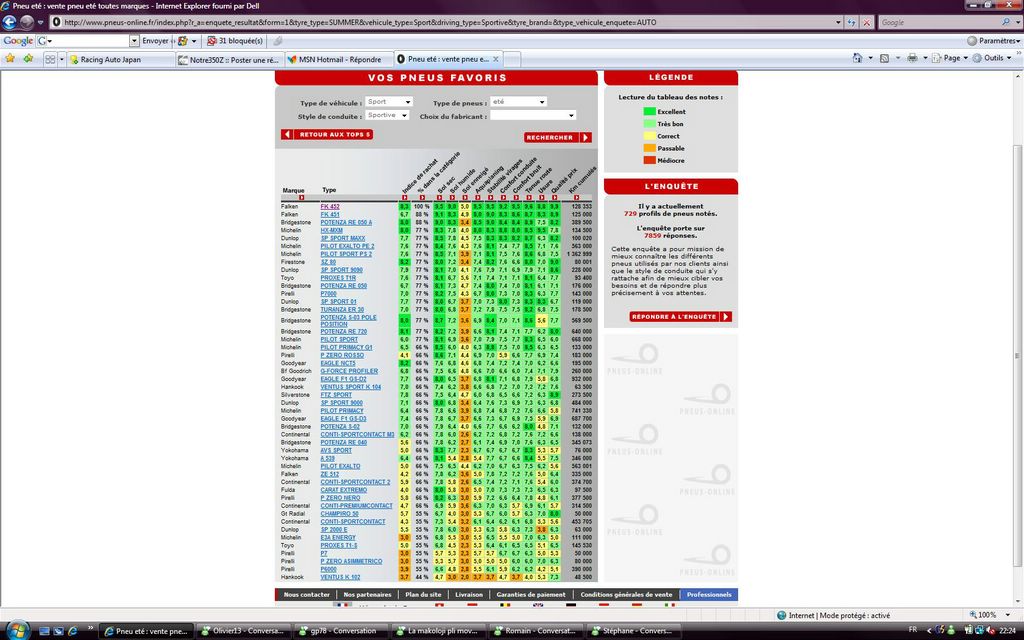Image resolution: width=1024 pixels, height=640 pixels.
Task: Open the Paramètres dropdown in Google toolbar
Action: 993,40
